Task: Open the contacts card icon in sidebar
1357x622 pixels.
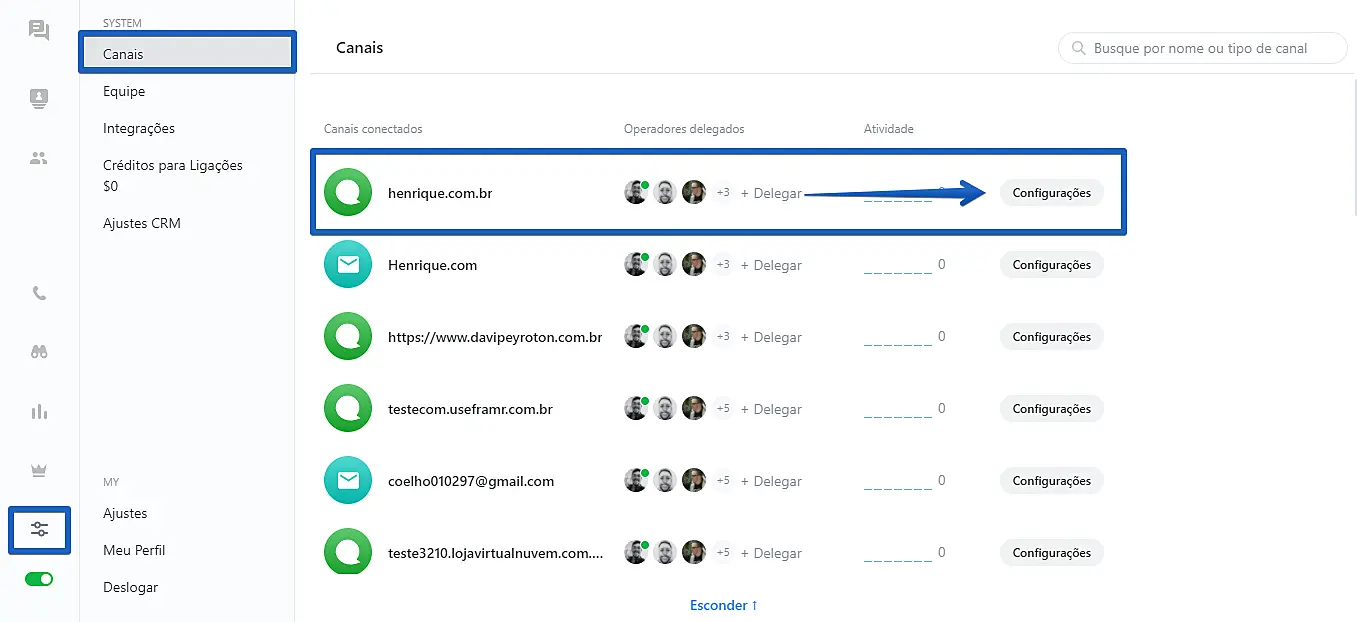Action: (x=39, y=98)
